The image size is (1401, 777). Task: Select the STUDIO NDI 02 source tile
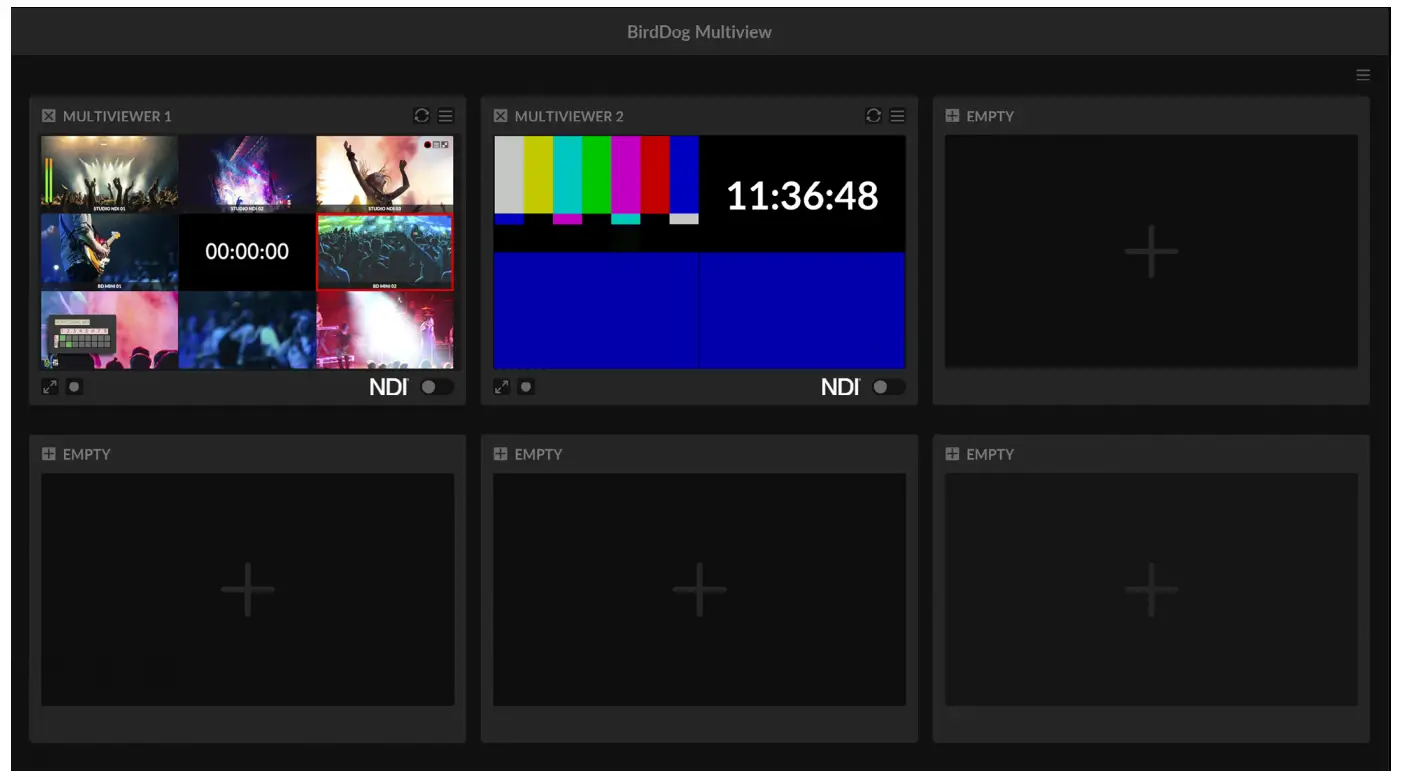click(247, 174)
